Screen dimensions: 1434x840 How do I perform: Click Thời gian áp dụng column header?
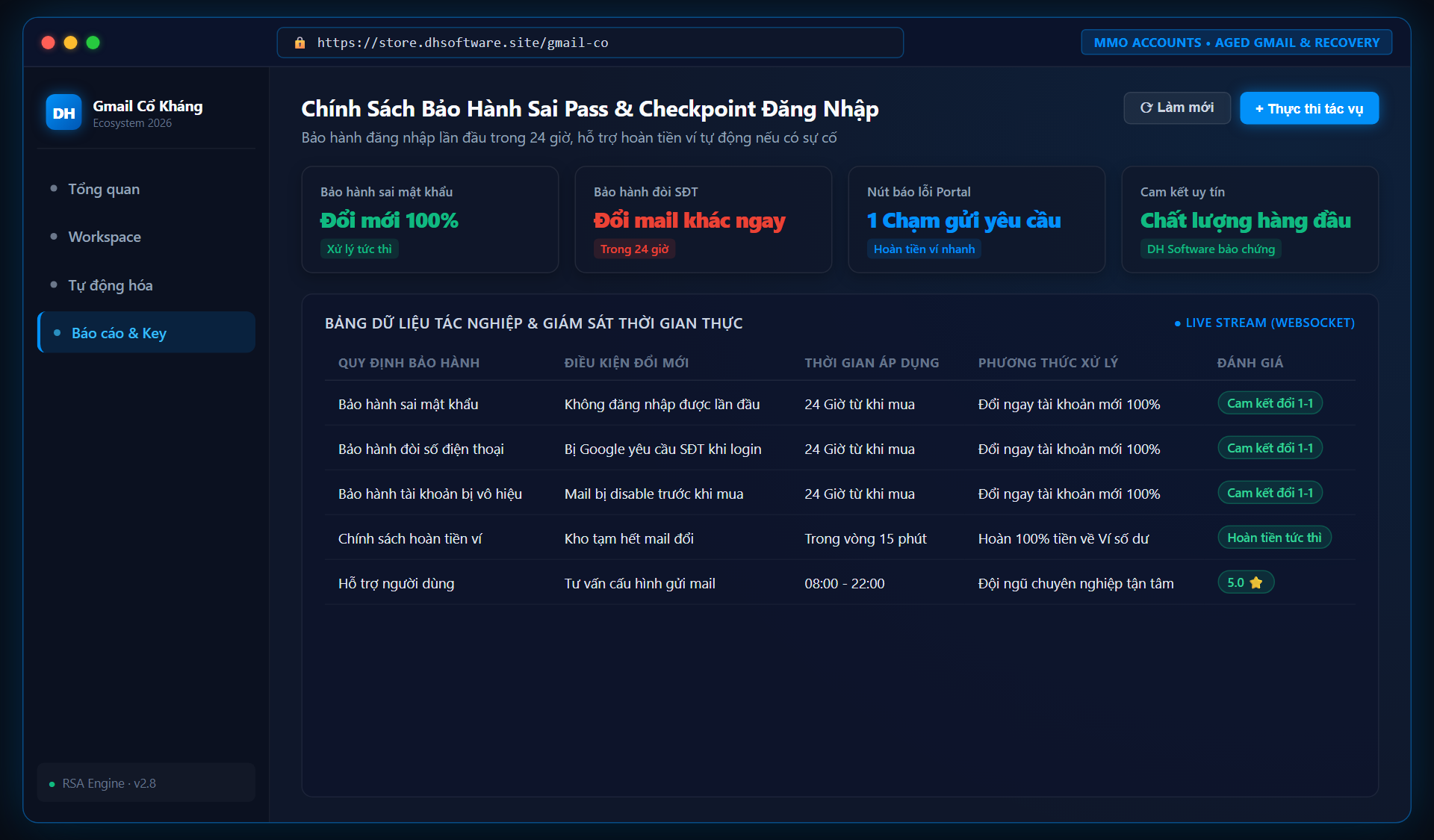[872, 363]
